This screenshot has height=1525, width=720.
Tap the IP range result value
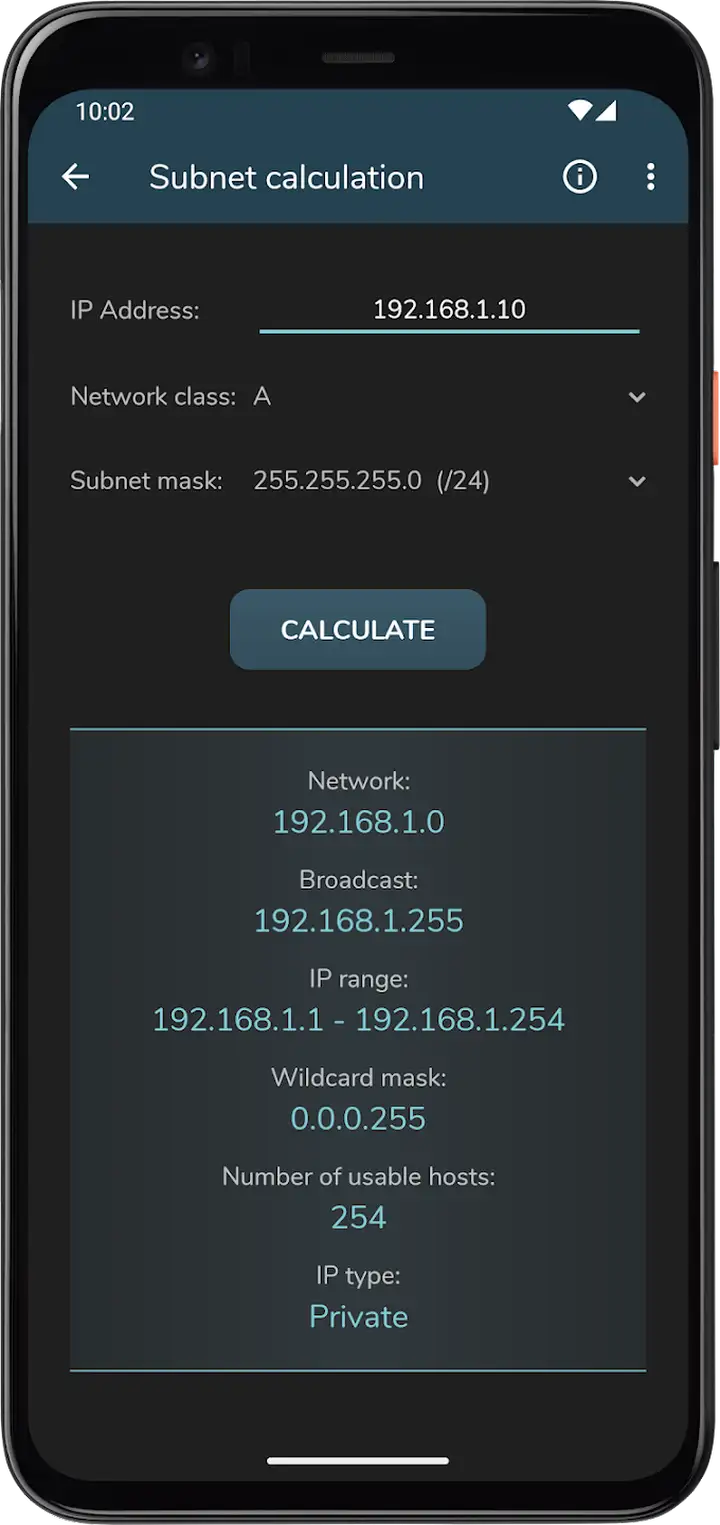point(358,1019)
